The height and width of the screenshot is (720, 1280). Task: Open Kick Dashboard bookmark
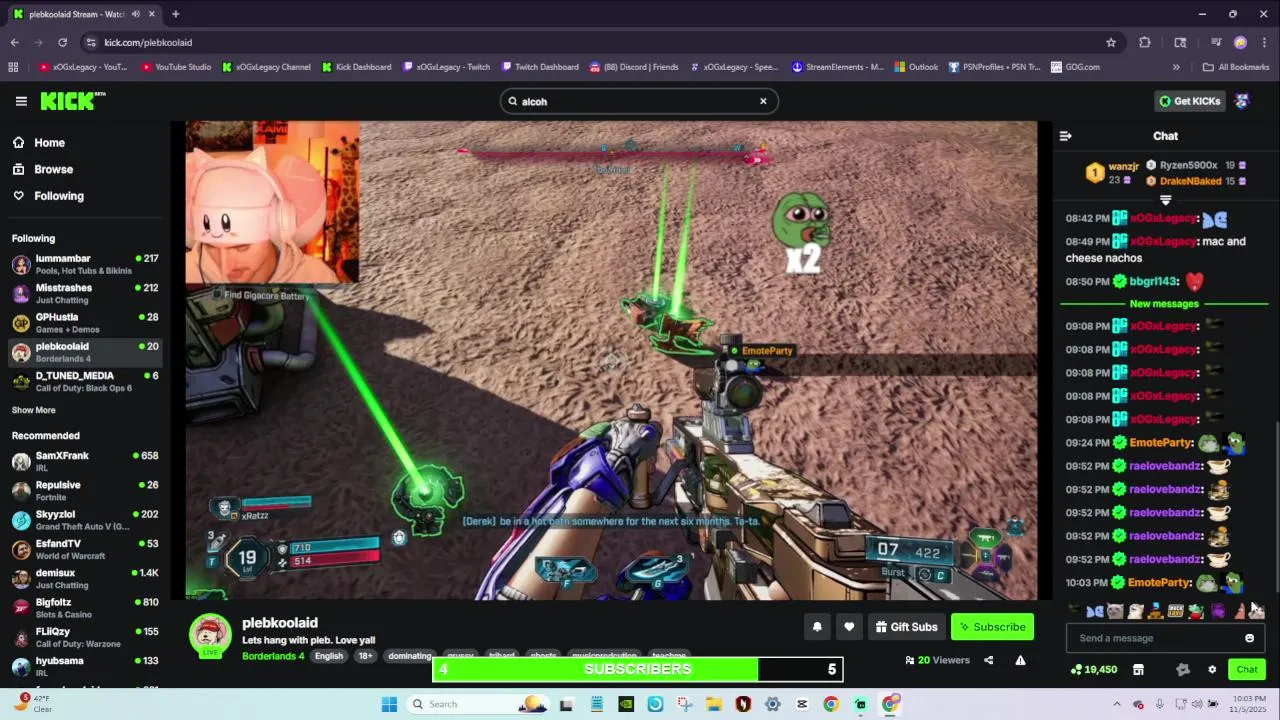click(x=357, y=67)
